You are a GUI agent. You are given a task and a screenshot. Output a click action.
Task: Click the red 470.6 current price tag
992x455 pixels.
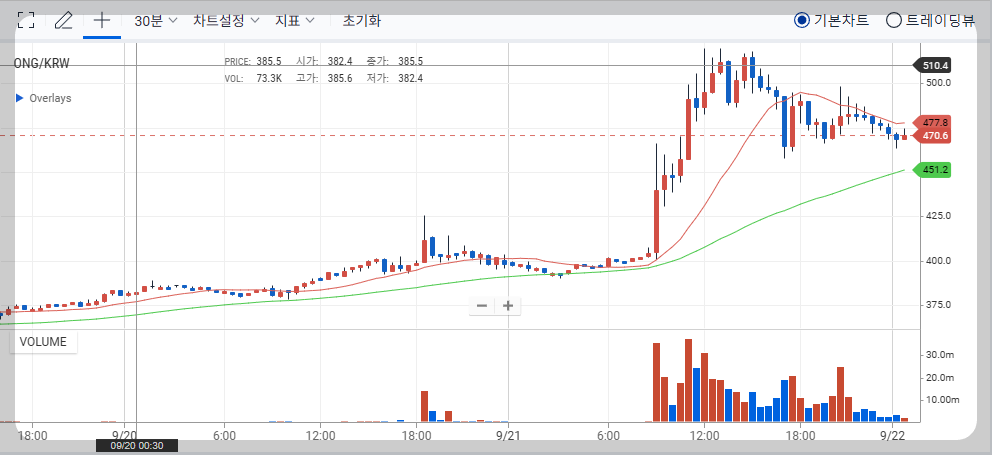[933, 135]
